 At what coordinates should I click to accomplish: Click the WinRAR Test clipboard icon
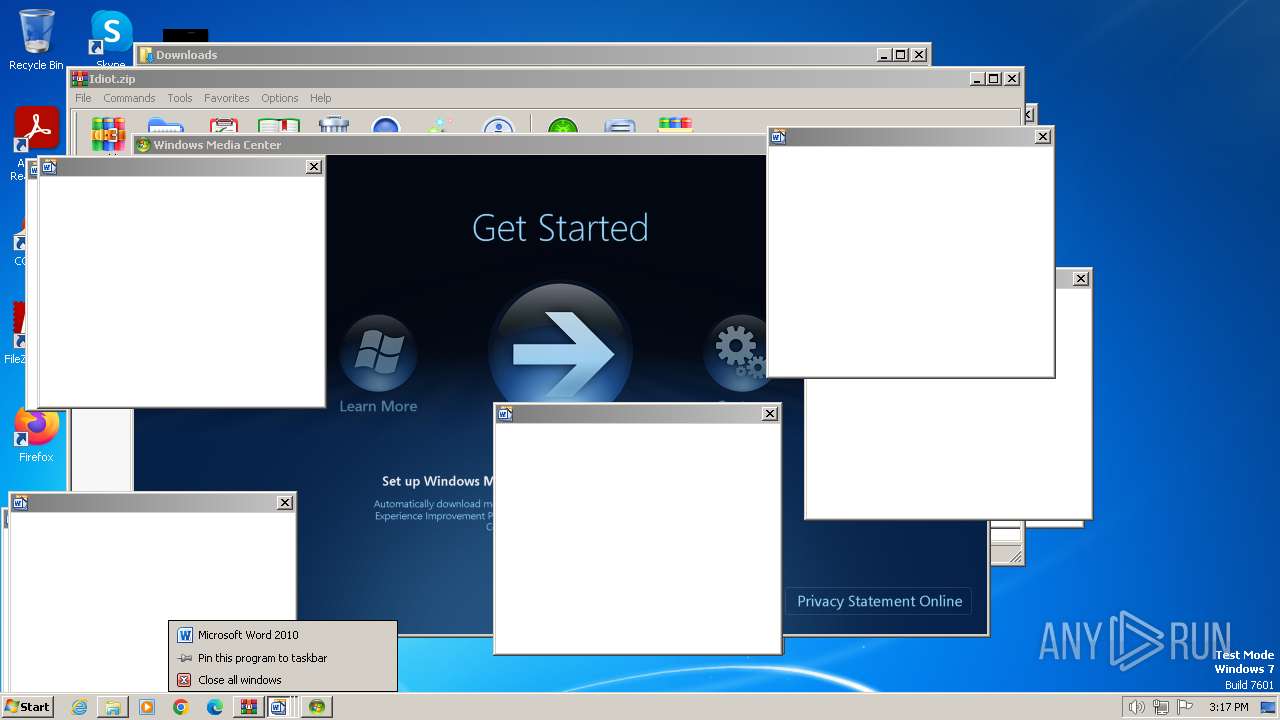(223, 125)
